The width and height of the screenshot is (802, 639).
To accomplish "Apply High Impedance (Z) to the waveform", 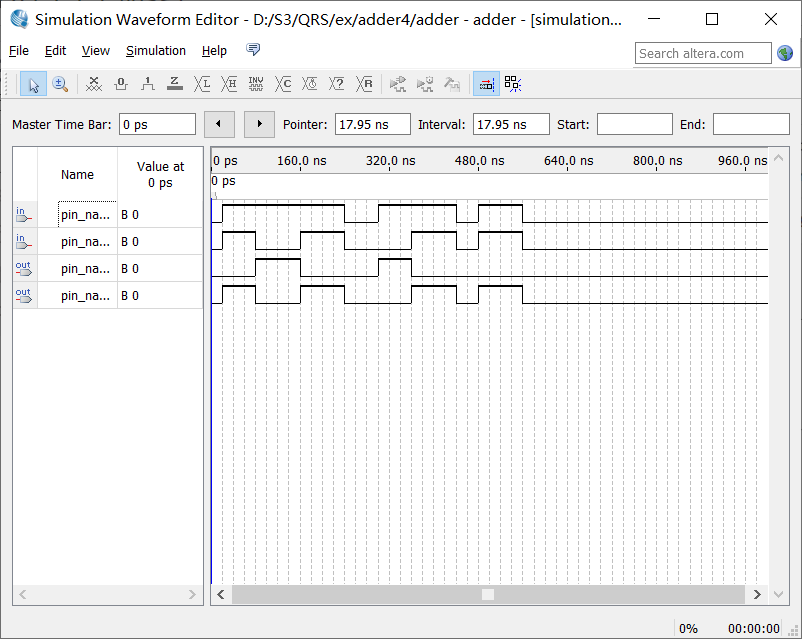I will click(x=175, y=84).
